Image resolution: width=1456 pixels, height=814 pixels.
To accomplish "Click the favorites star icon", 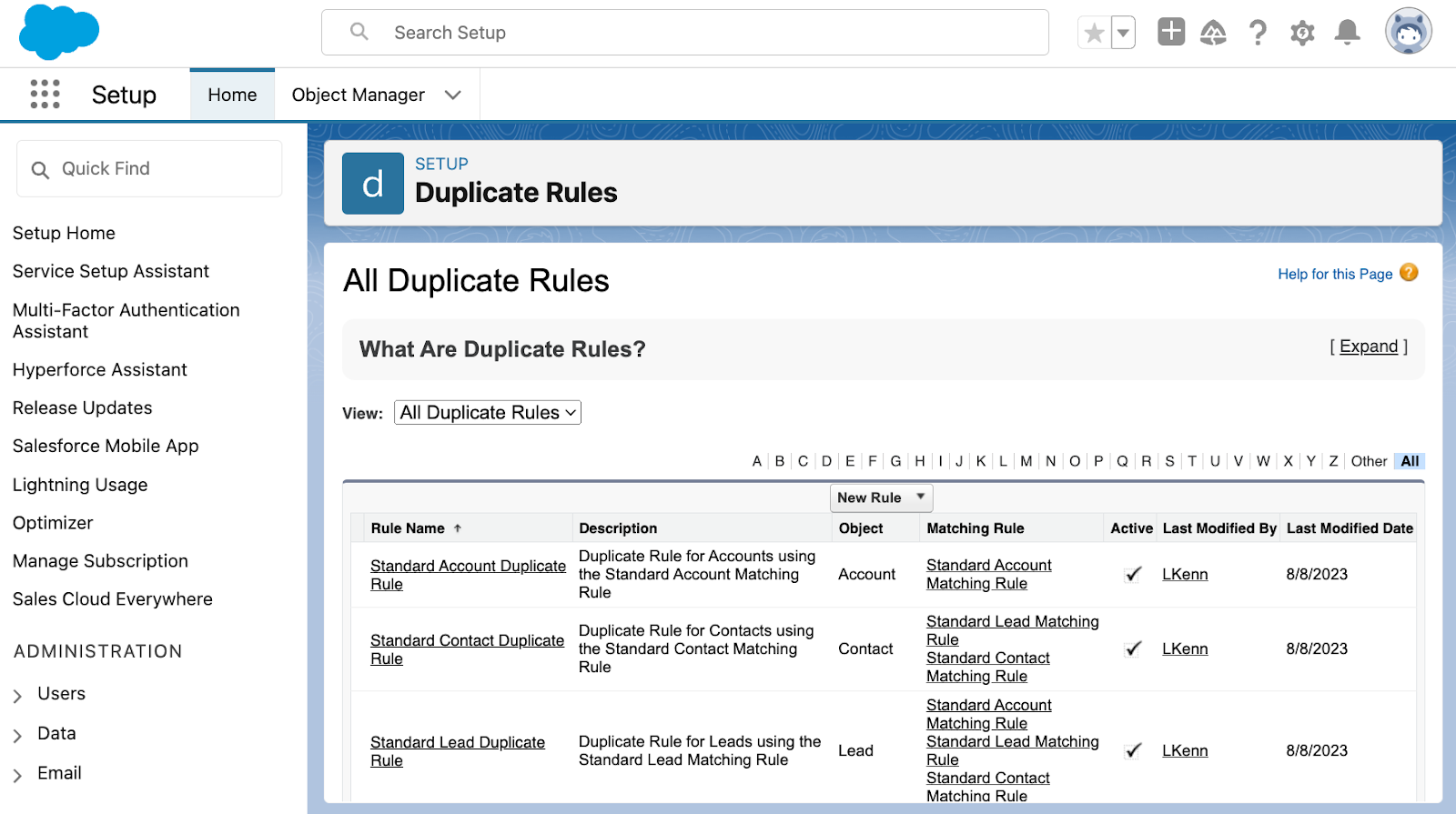I will pos(1095,33).
